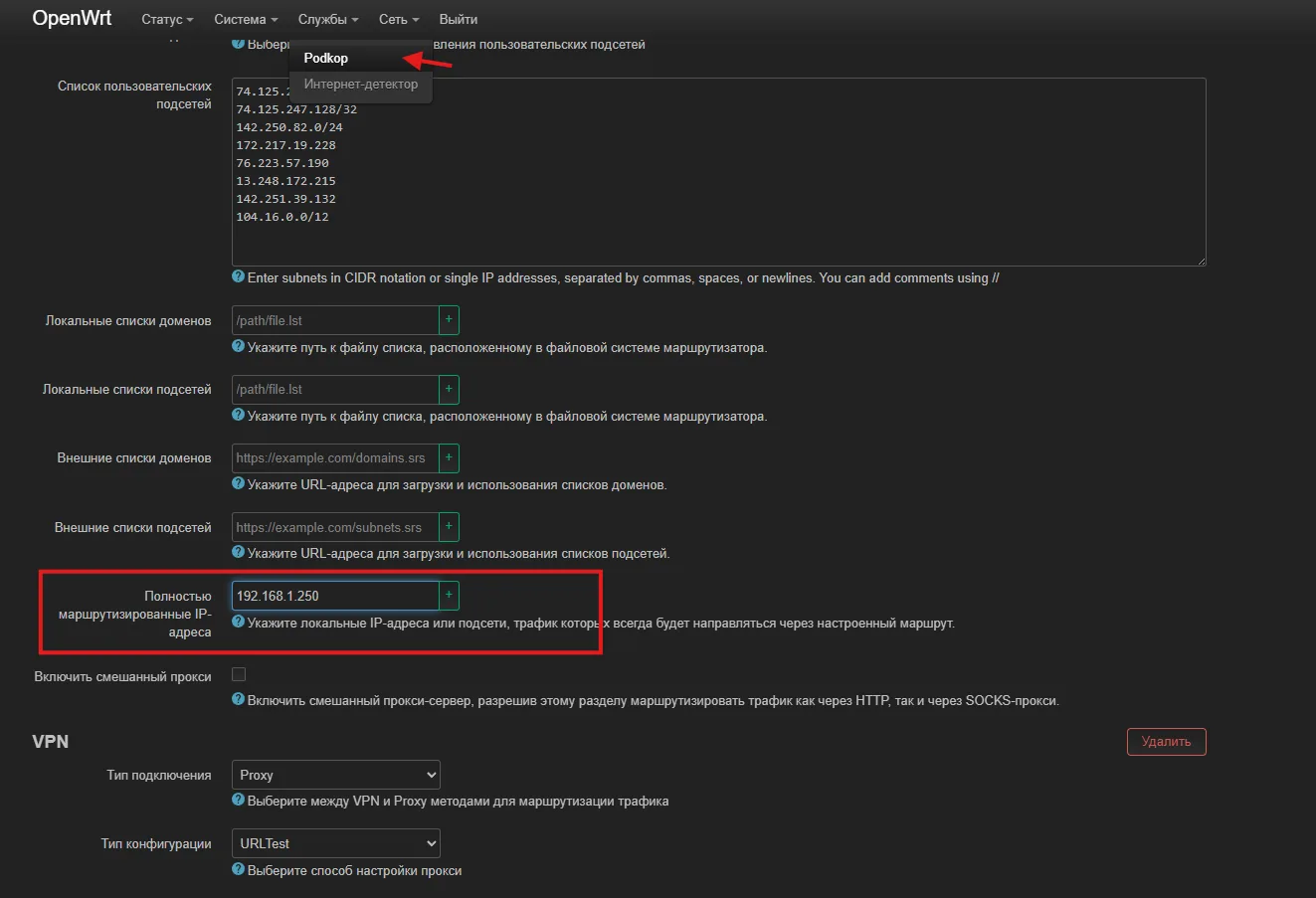The height and width of the screenshot is (898, 1316).
Task: Click the VPN section heading
Action: click(51, 742)
